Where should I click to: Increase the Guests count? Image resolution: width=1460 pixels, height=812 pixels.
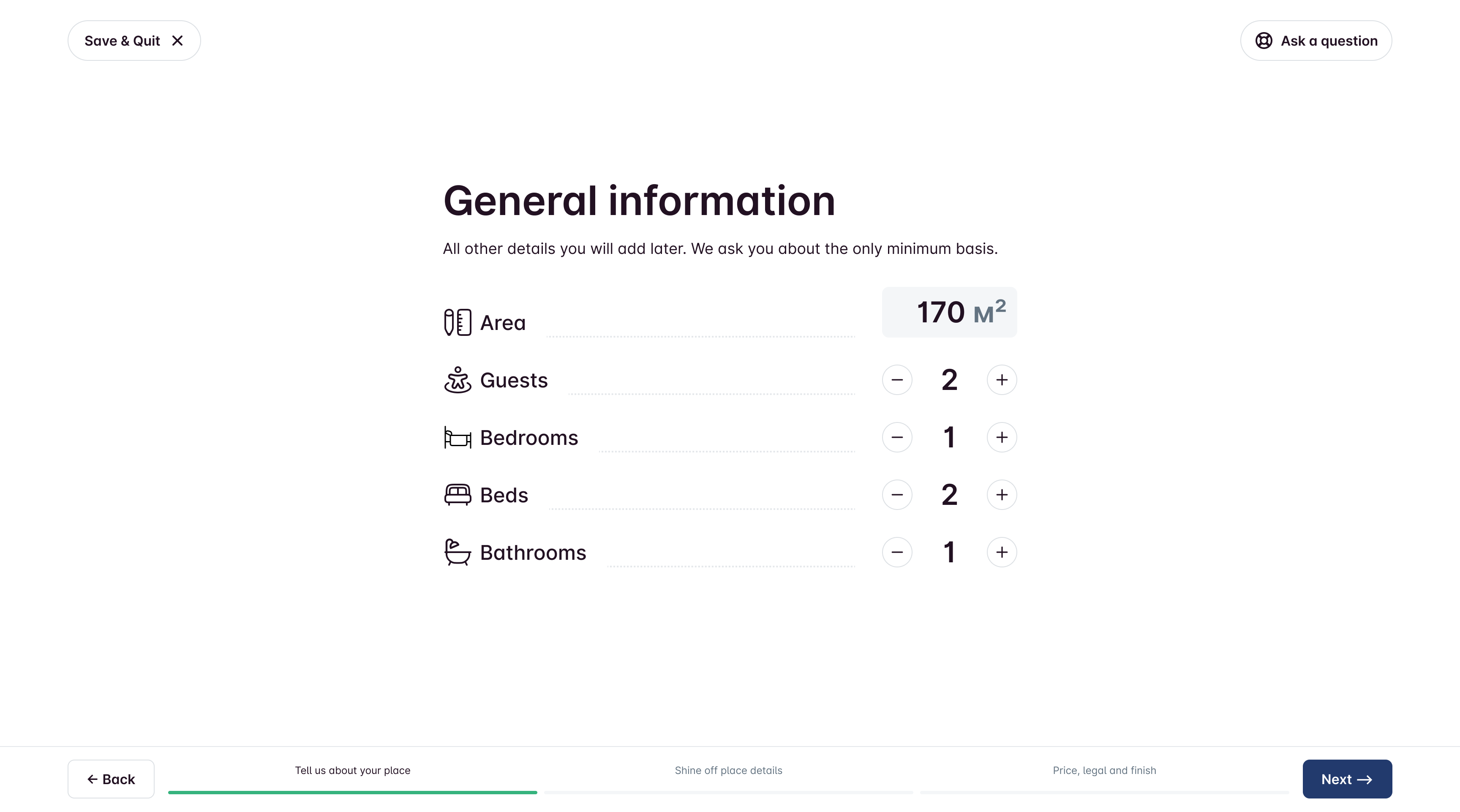pyautogui.click(x=1002, y=380)
